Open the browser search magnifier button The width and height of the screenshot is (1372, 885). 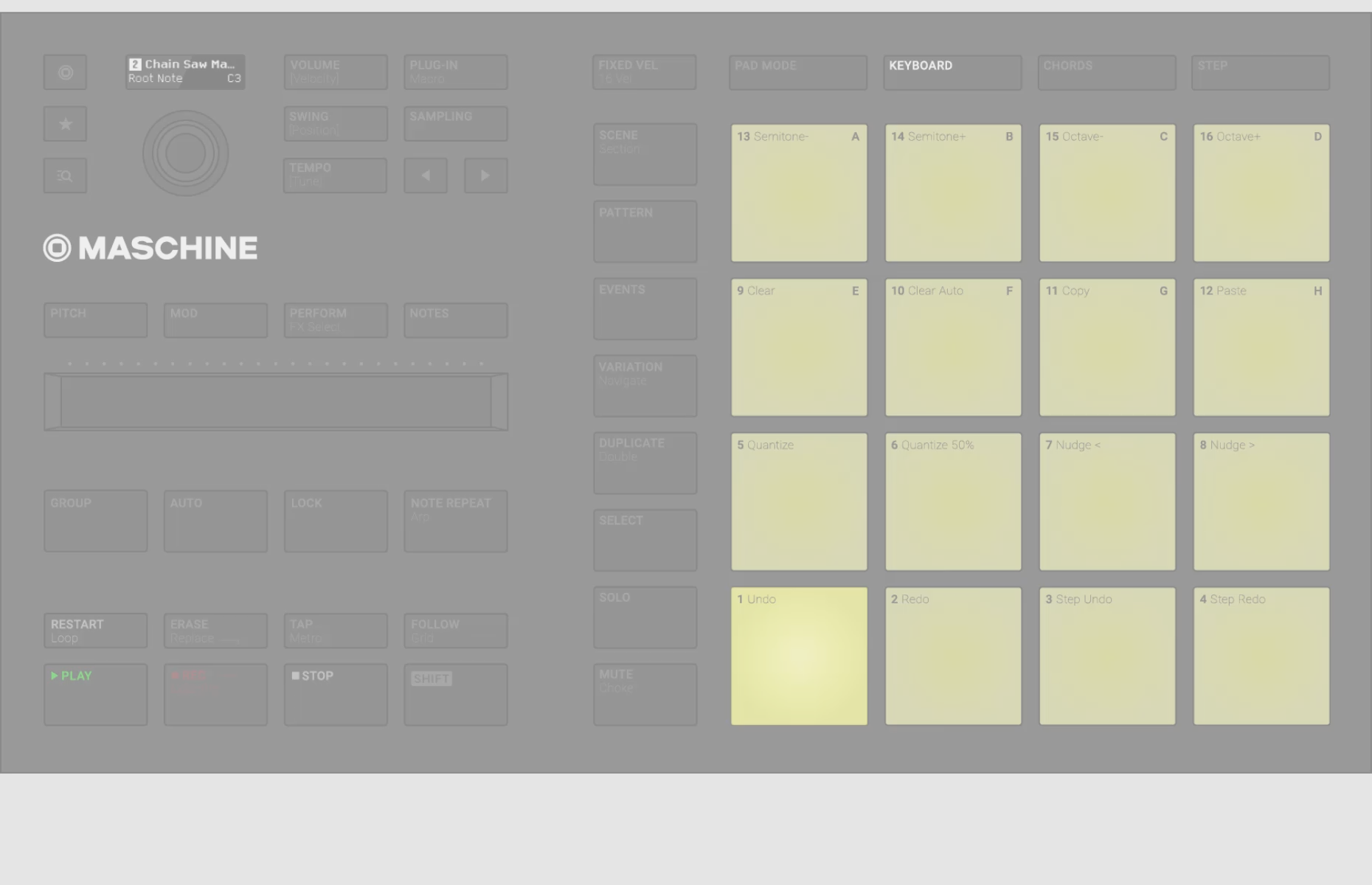point(65,176)
